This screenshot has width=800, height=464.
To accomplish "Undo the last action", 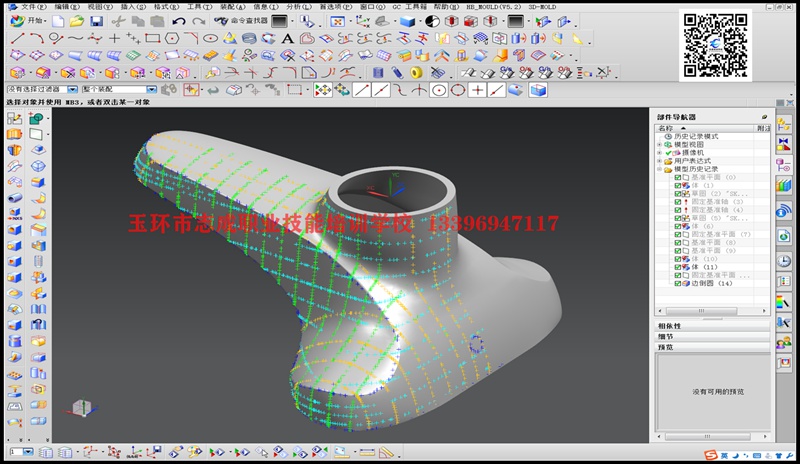I will pyautogui.click(x=179, y=21).
